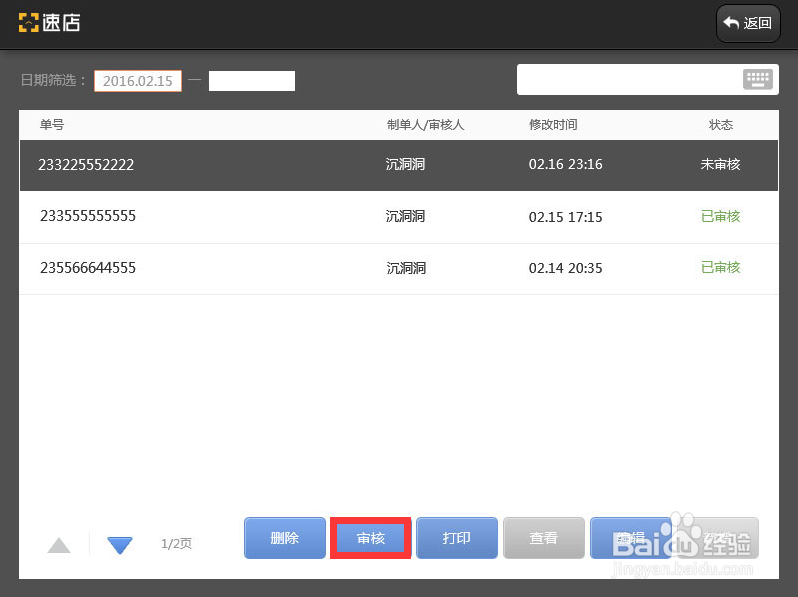
Task: Go back with the 返回 button
Action: pos(748,23)
